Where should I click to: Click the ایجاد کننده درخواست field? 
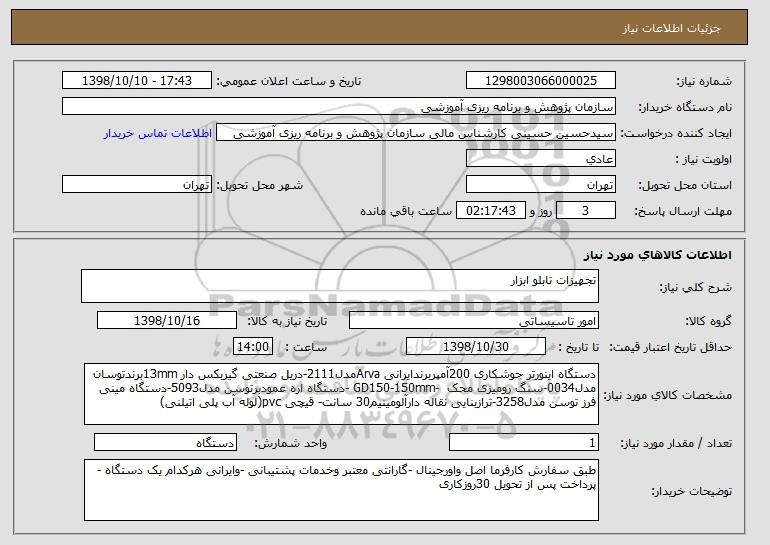(x=416, y=133)
